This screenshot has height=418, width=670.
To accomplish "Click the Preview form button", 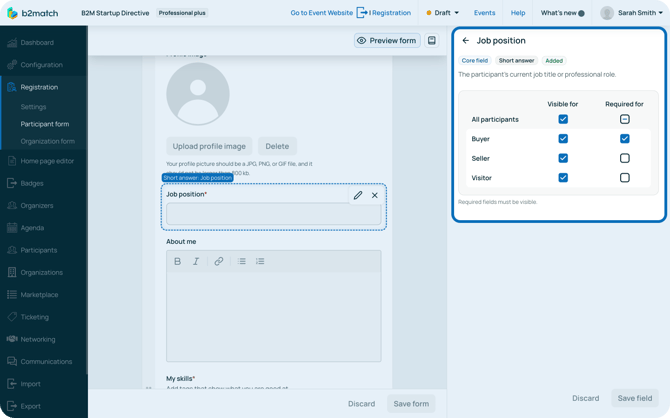I will pyautogui.click(x=387, y=41).
